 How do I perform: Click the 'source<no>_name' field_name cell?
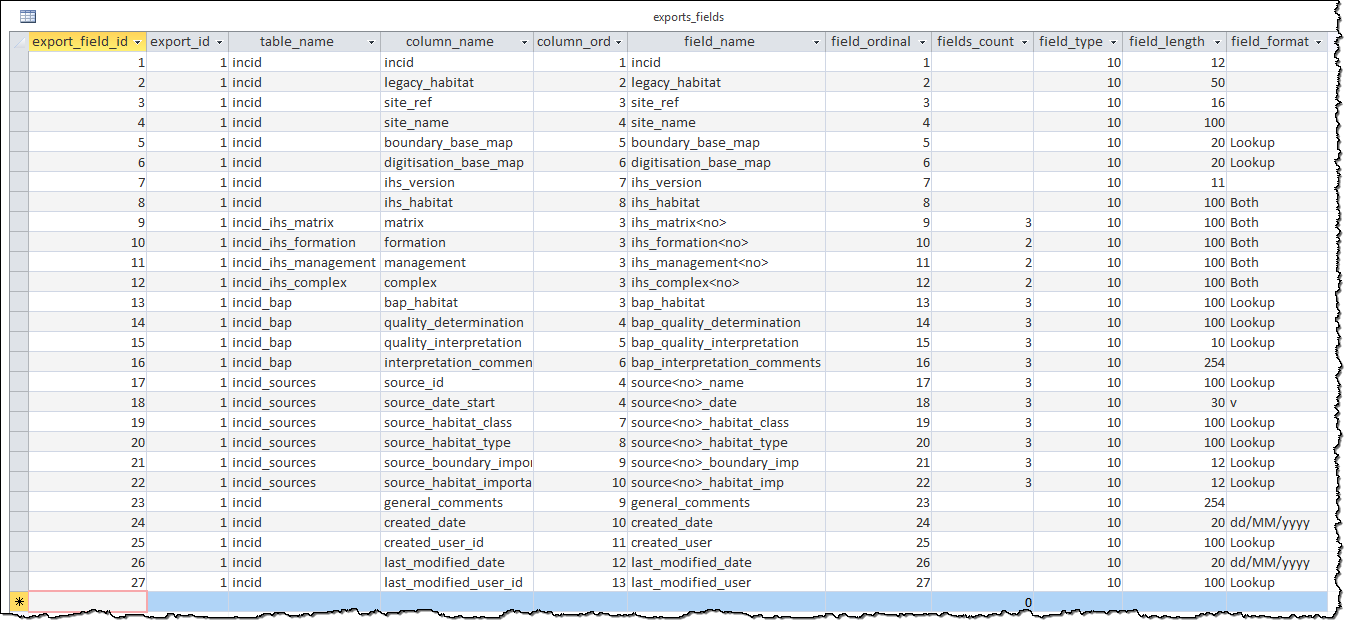(x=727, y=382)
